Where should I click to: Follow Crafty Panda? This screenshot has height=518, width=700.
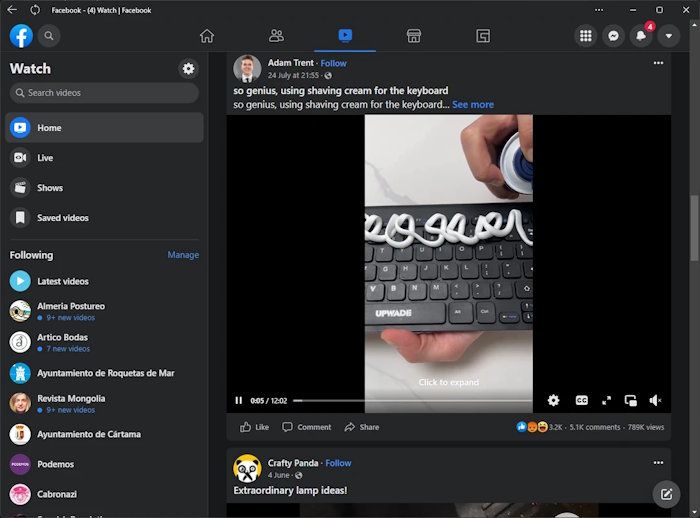[x=338, y=463]
